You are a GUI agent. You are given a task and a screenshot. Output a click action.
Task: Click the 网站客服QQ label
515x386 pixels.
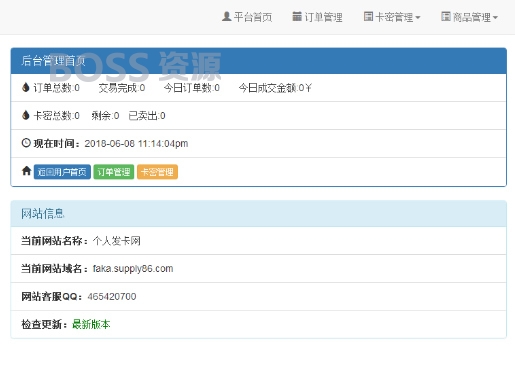[x=51, y=296]
